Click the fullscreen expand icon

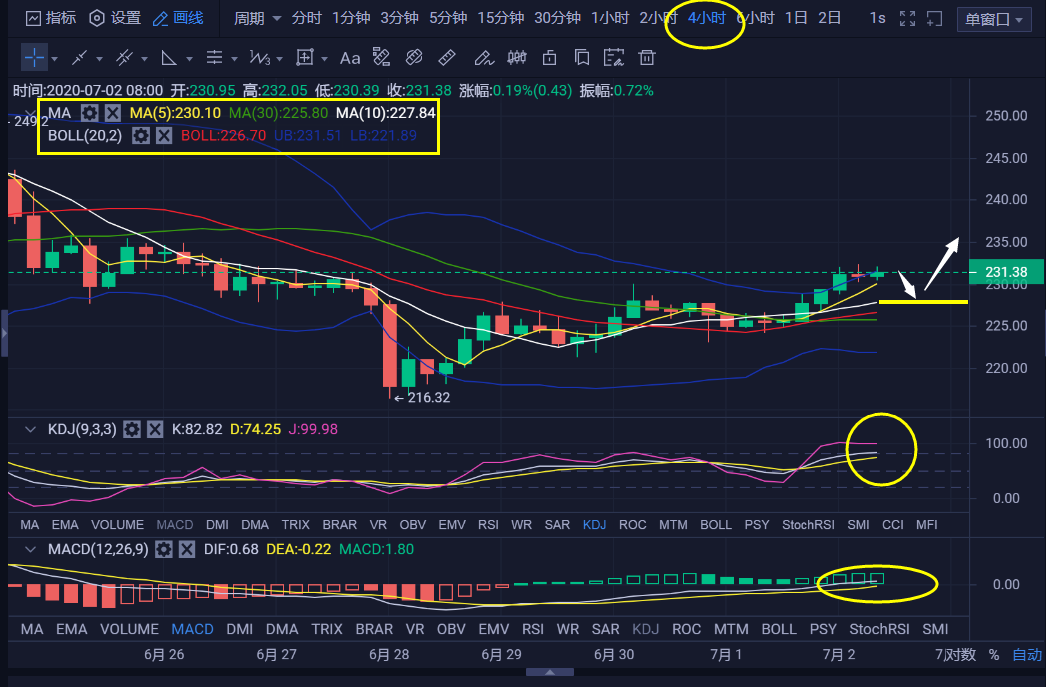click(907, 19)
